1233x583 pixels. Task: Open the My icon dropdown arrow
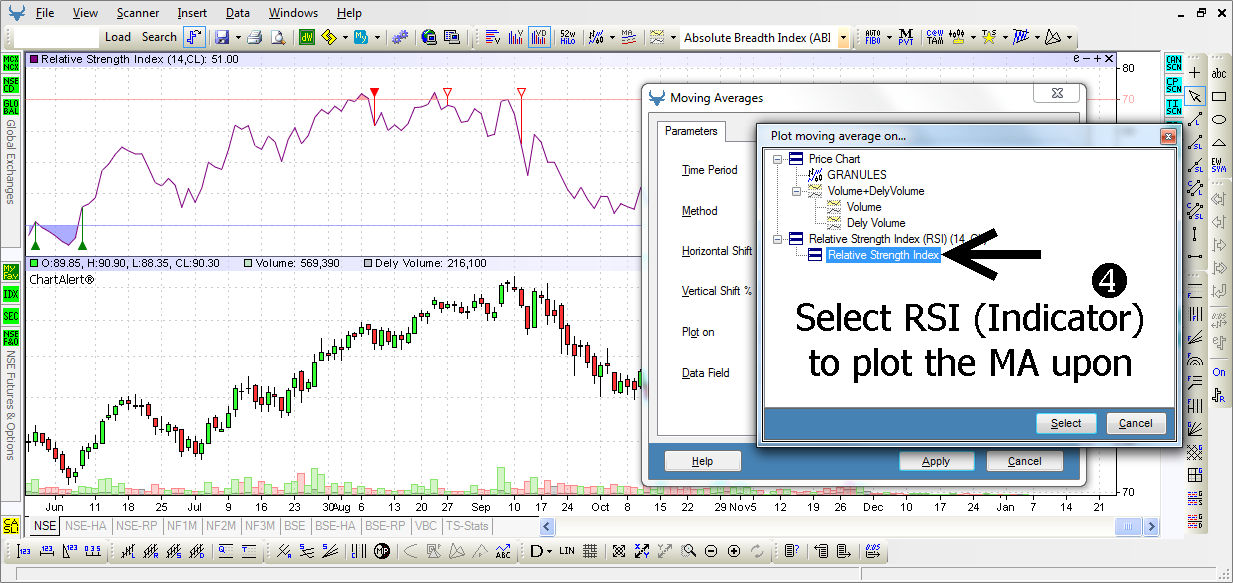377,37
